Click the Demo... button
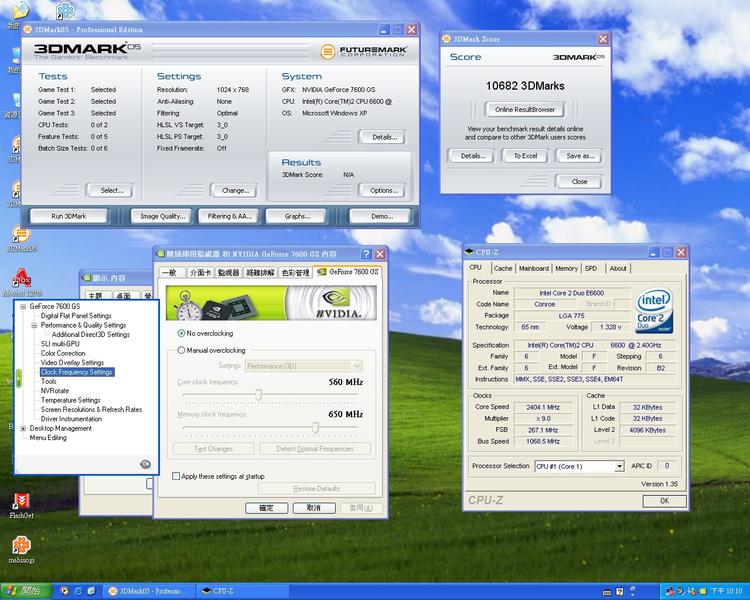This screenshot has height=600, width=750. [381, 216]
